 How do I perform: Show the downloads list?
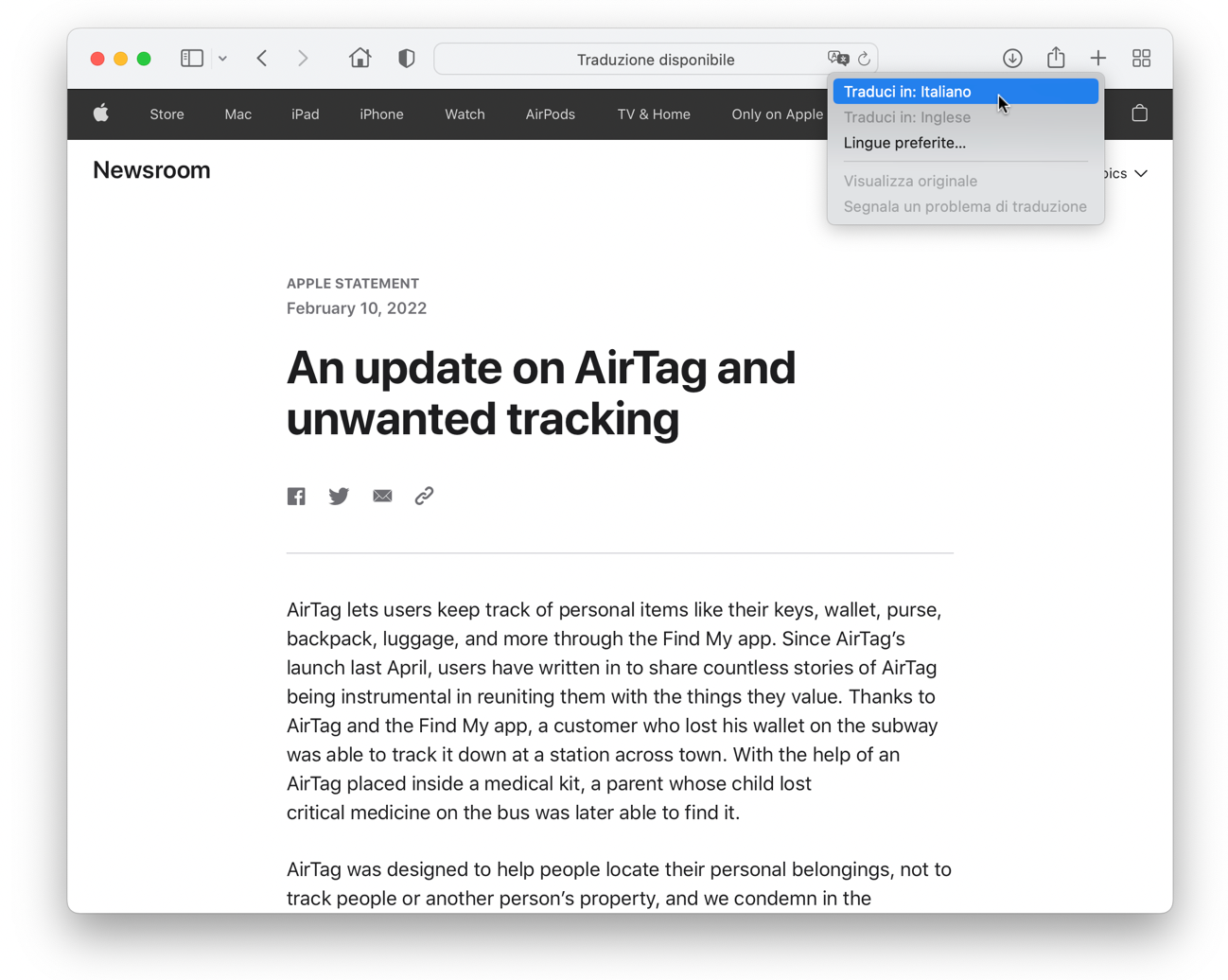pyautogui.click(x=1012, y=59)
